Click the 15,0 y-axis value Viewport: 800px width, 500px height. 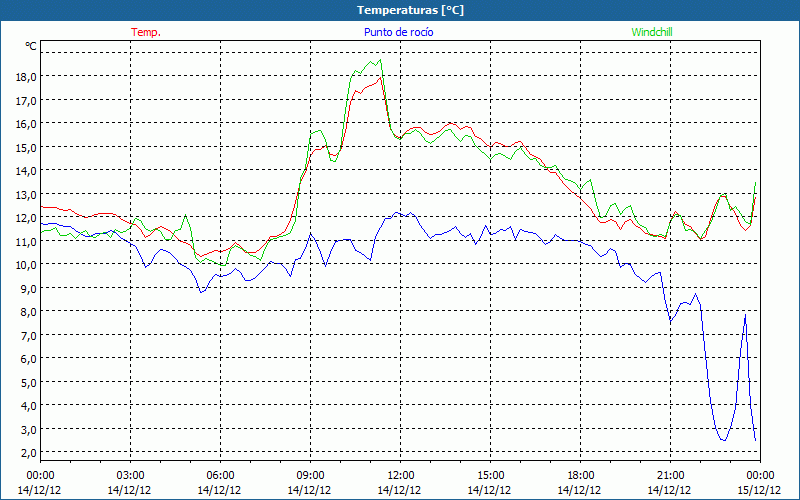27,147
